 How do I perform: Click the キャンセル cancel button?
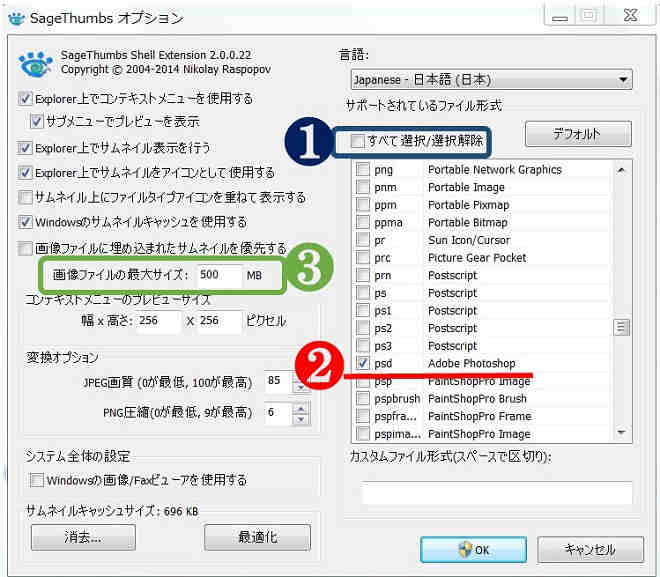pos(590,549)
